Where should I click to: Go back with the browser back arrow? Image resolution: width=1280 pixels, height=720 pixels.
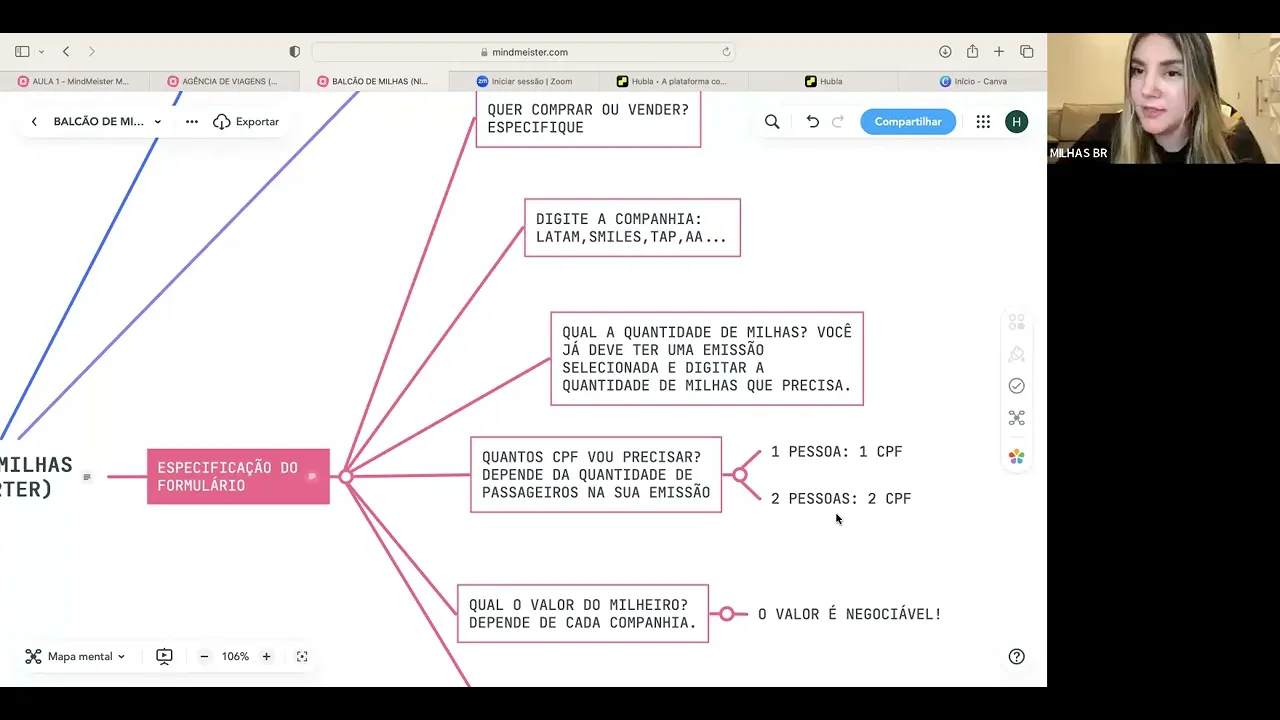66,51
